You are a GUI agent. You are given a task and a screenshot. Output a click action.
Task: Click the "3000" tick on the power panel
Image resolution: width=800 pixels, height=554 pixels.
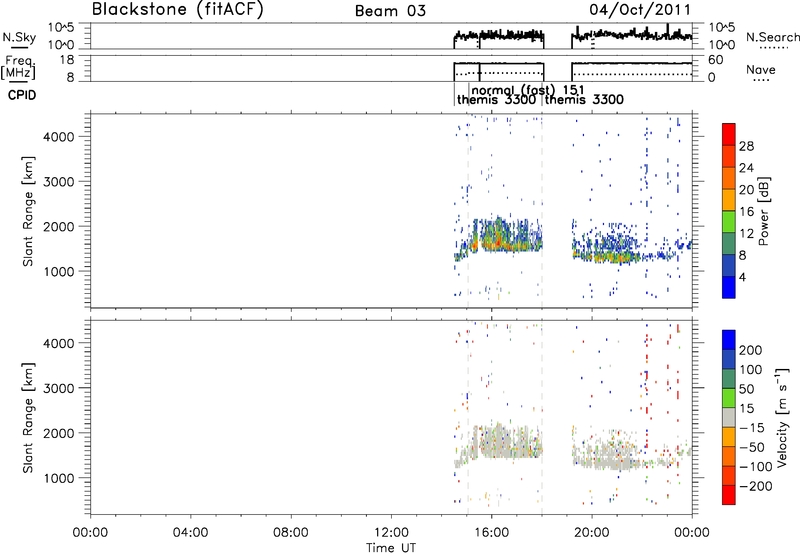pos(59,182)
